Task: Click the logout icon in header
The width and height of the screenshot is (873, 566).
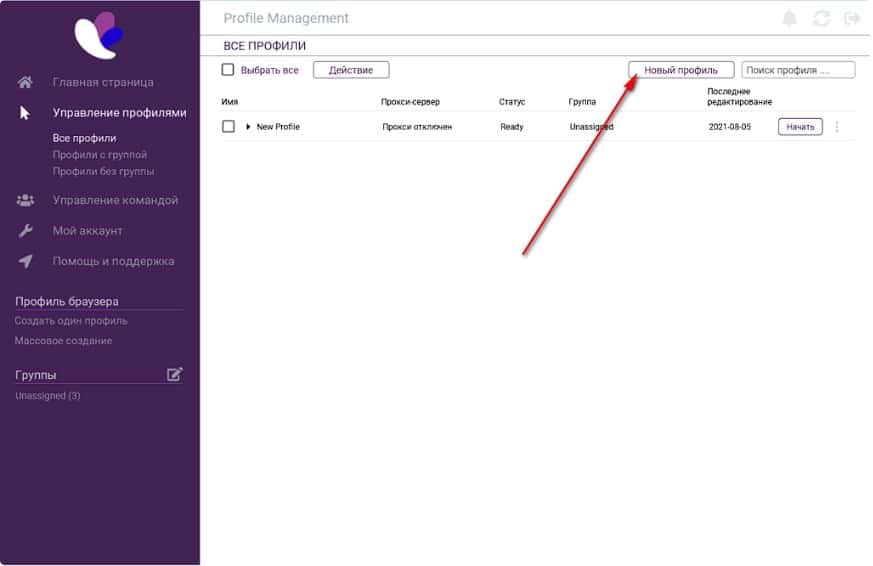Action: [852, 19]
